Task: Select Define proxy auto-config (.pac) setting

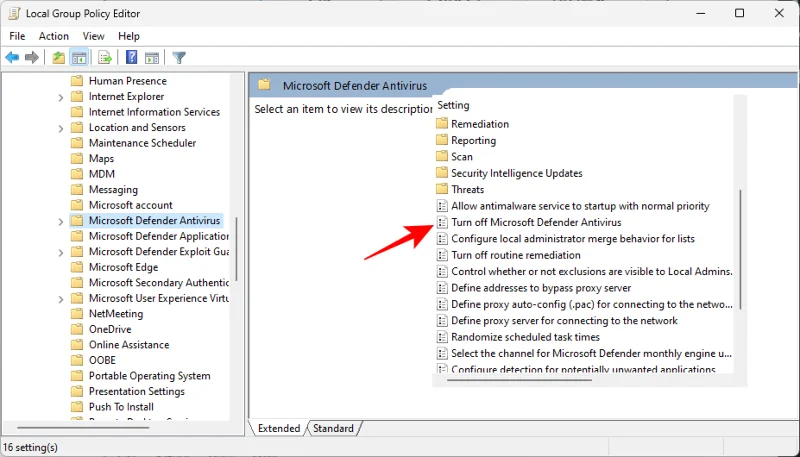Action: 592,304
